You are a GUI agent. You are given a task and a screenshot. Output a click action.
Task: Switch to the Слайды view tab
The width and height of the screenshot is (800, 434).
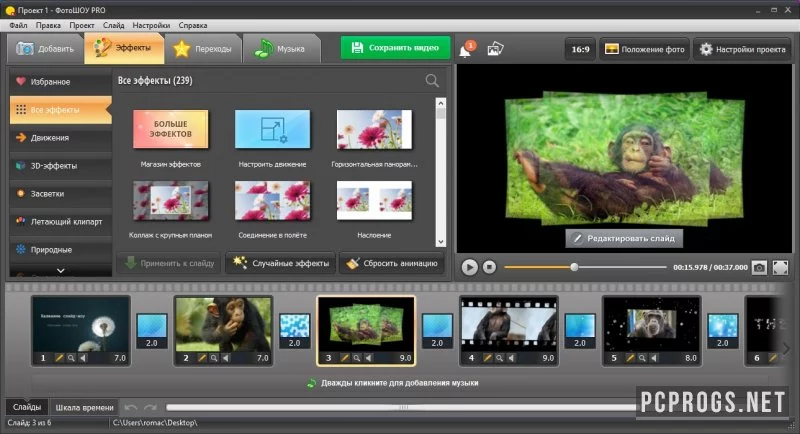27,407
